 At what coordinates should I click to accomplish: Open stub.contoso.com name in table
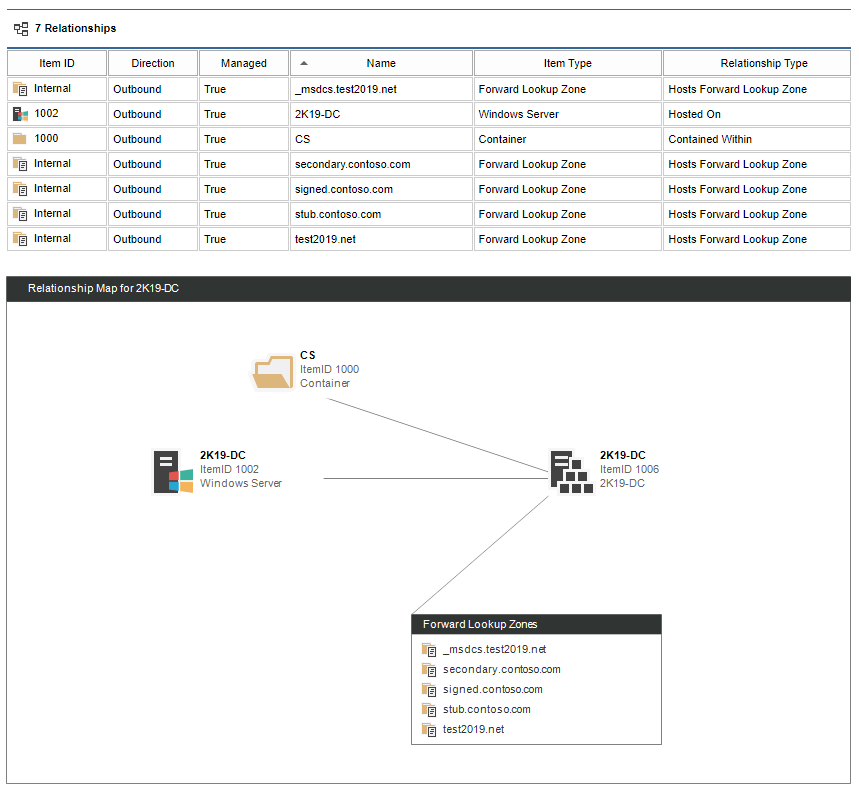pyautogui.click(x=338, y=214)
